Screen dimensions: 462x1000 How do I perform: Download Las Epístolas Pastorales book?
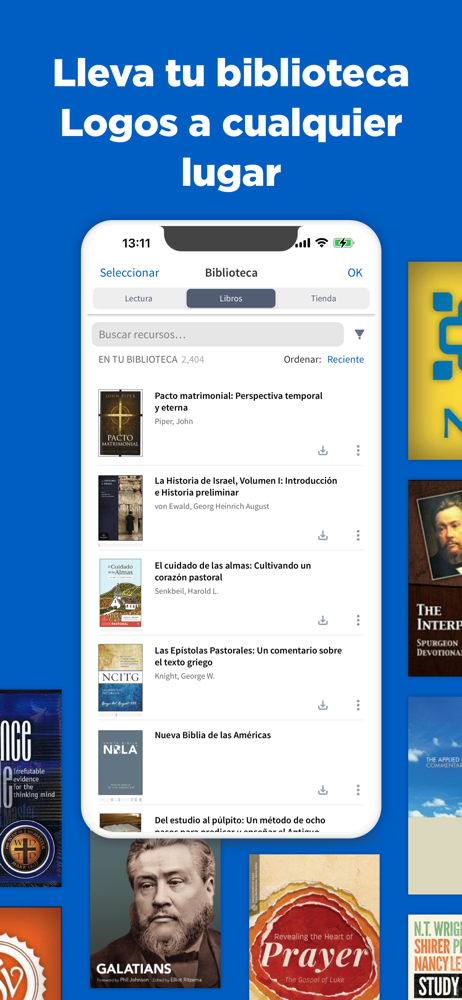[x=323, y=705]
